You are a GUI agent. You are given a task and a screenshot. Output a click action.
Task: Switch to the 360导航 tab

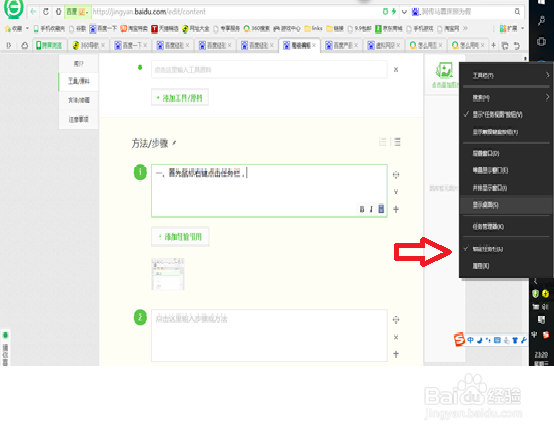[88, 45]
